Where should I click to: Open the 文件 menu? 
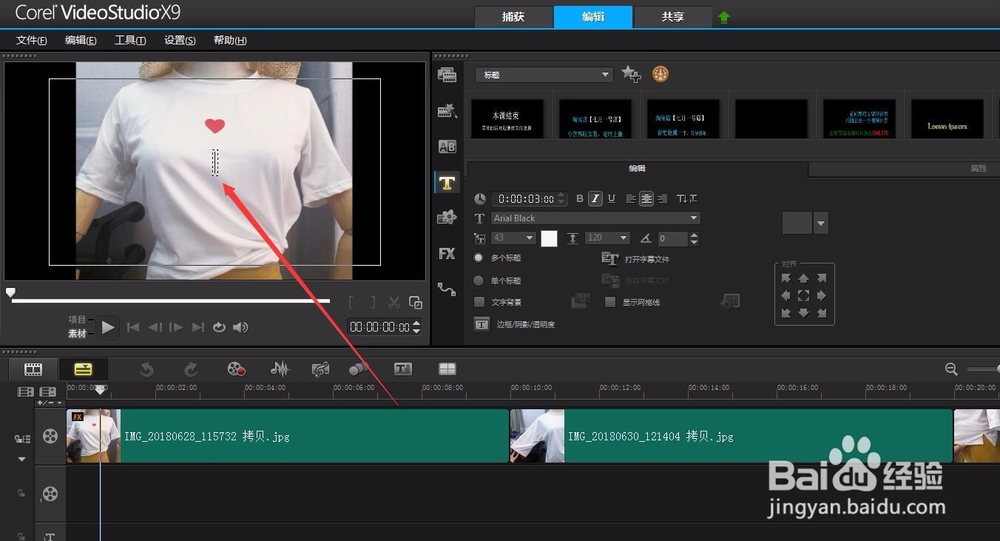31,40
